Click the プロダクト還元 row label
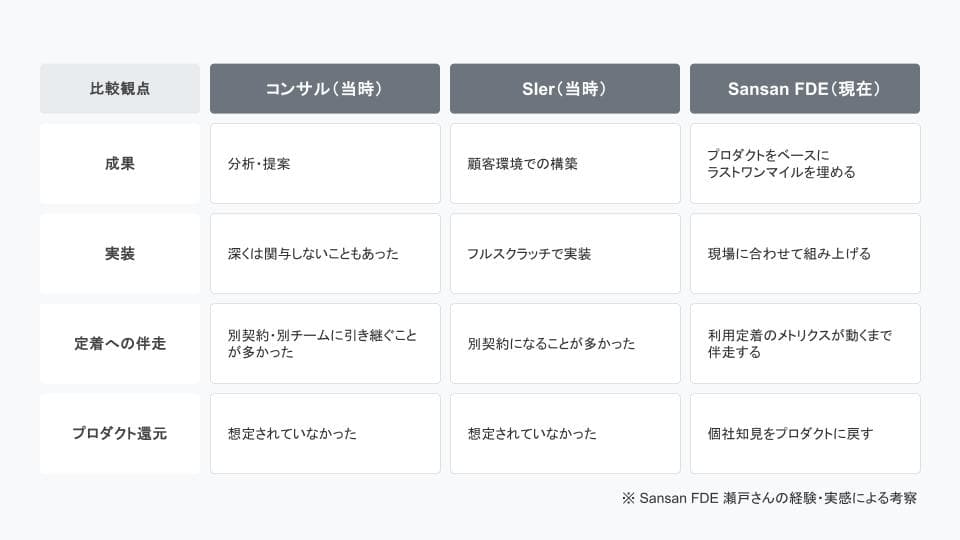This screenshot has width=960, height=540. pyautogui.click(x=120, y=433)
